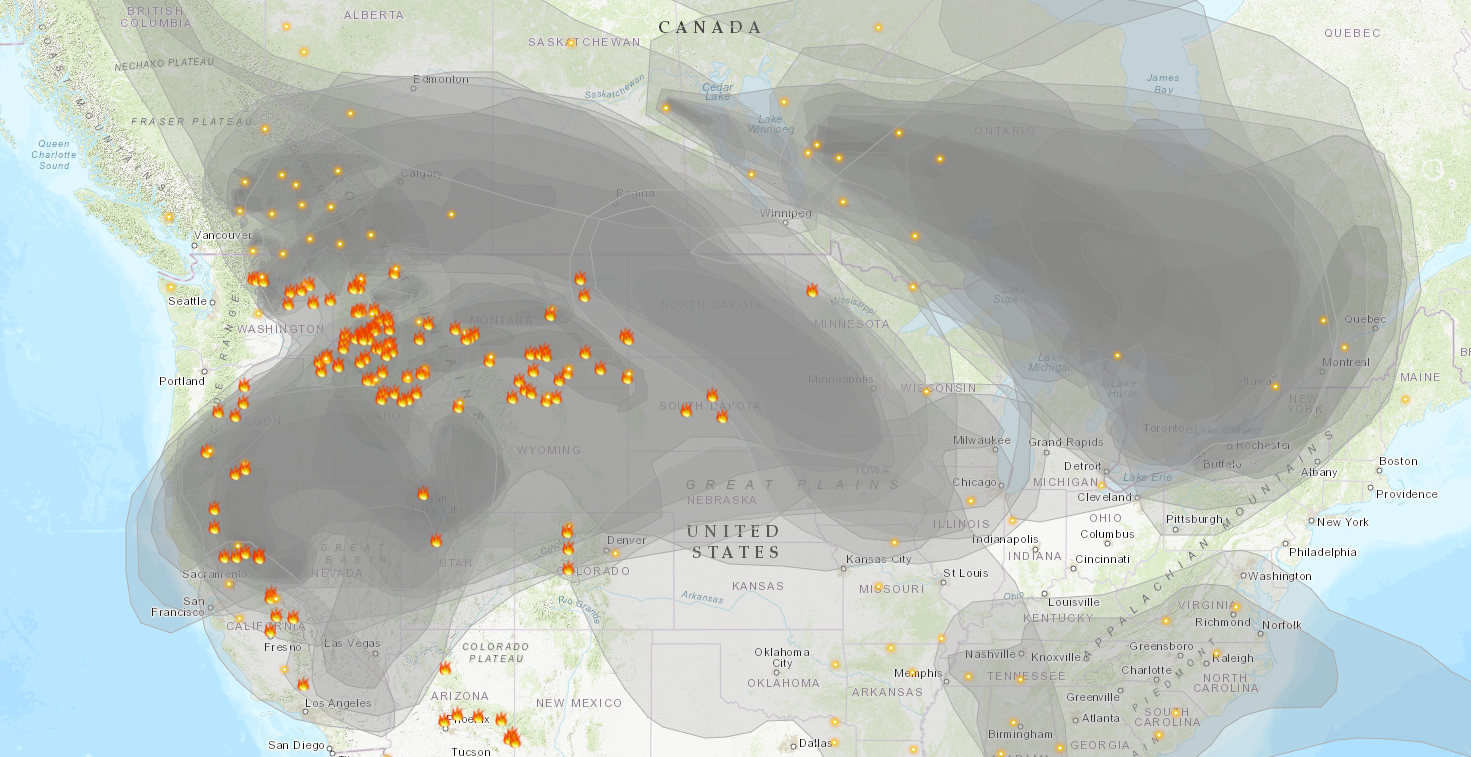Click the fire icon above the Utah label

pyautogui.click(x=436, y=540)
